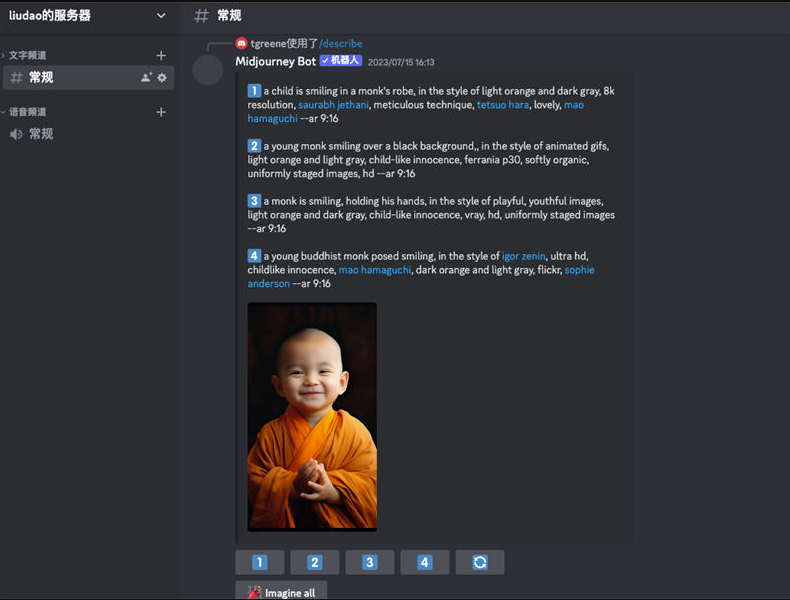Viewport: 790px width, 600px height.
Task: Open the liudao的服务器 server dropdown menu
Action: (161, 16)
